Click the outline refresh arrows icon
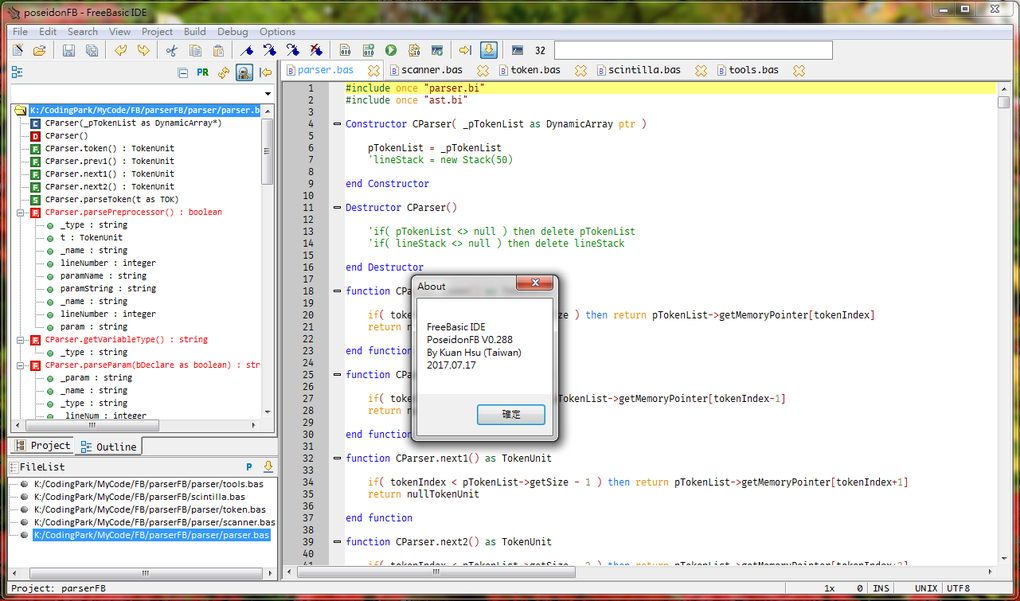 click(224, 73)
